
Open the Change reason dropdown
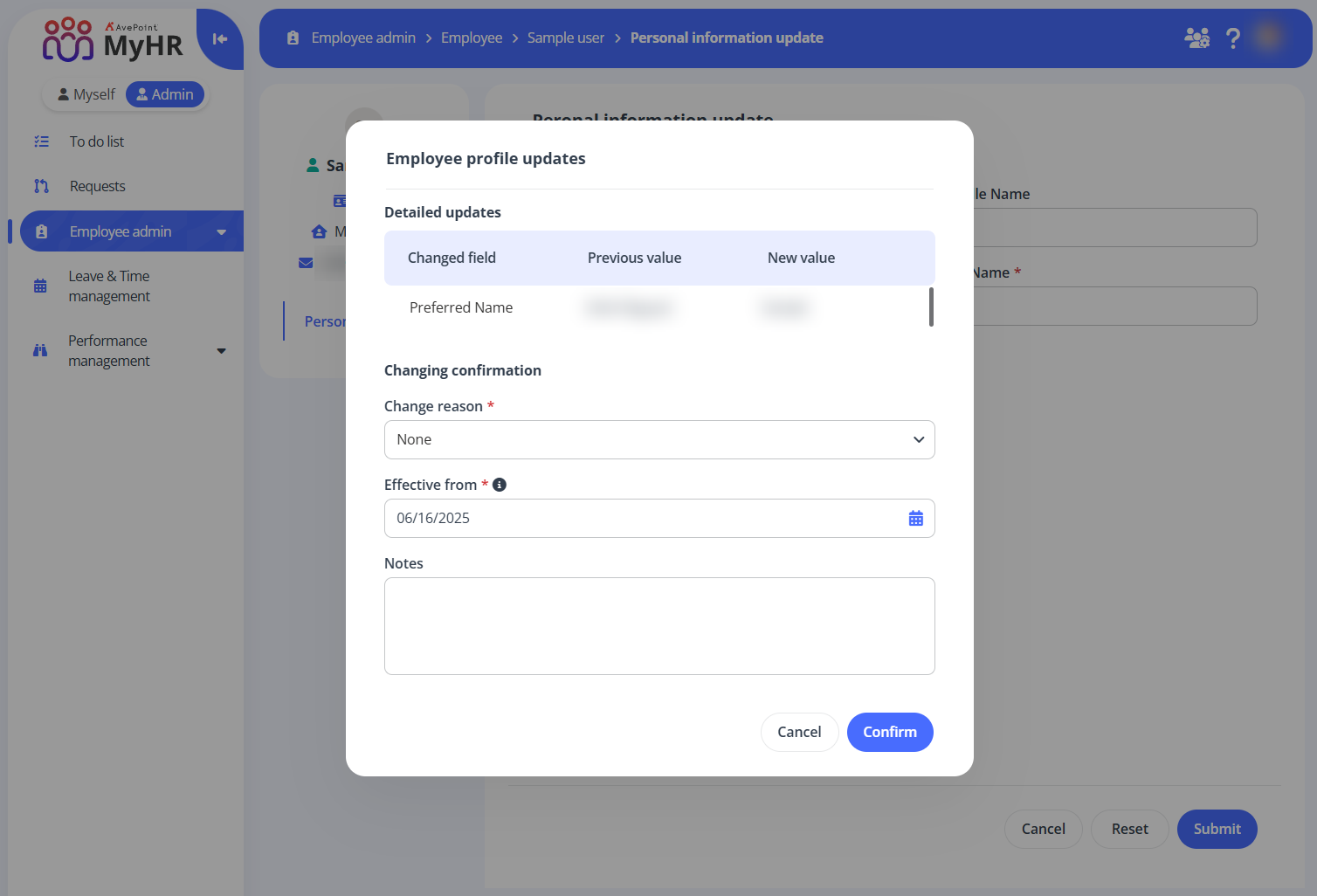659,440
